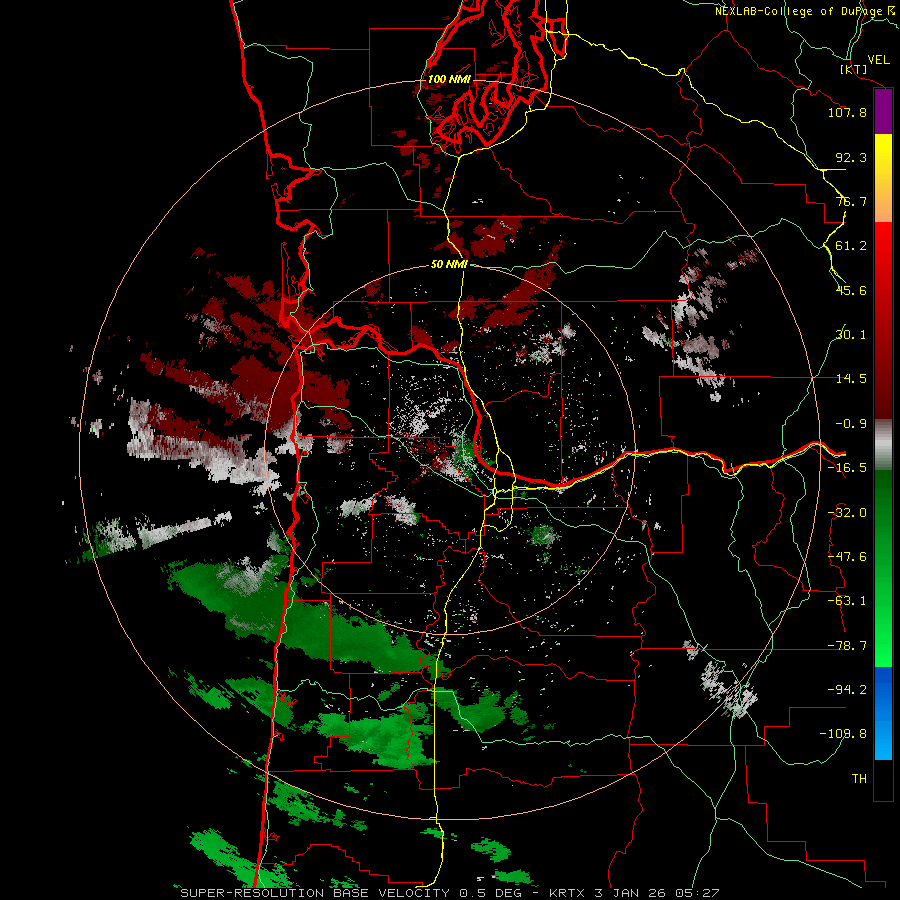Click the -63.1 scale value

(847, 601)
